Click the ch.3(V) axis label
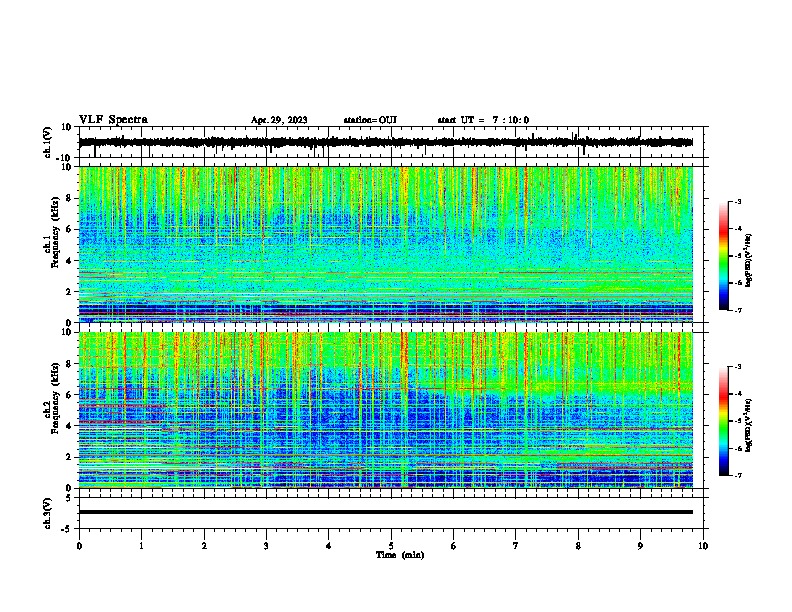The image size is (792, 612). tap(48, 513)
